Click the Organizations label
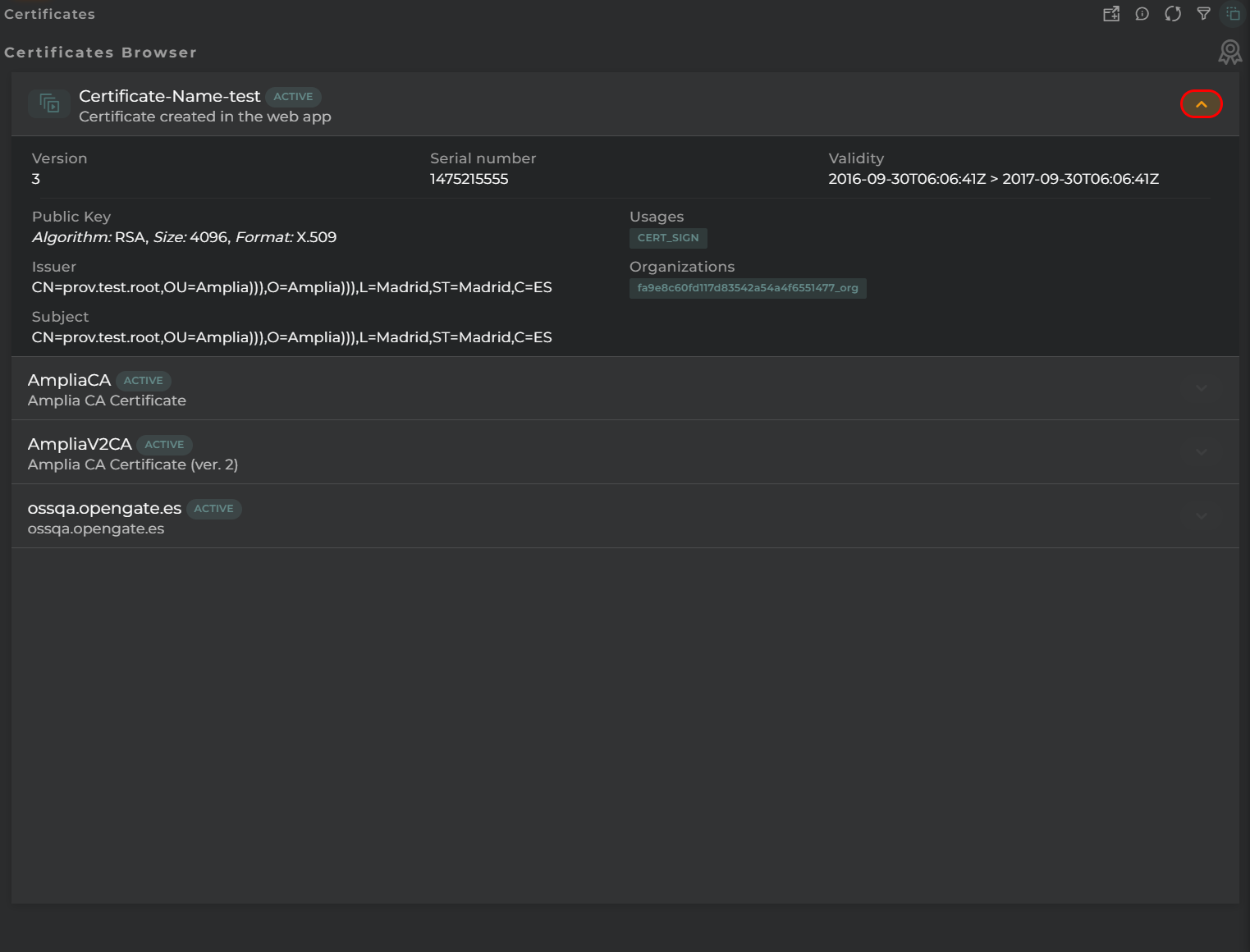1250x952 pixels. [x=682, y=267]
